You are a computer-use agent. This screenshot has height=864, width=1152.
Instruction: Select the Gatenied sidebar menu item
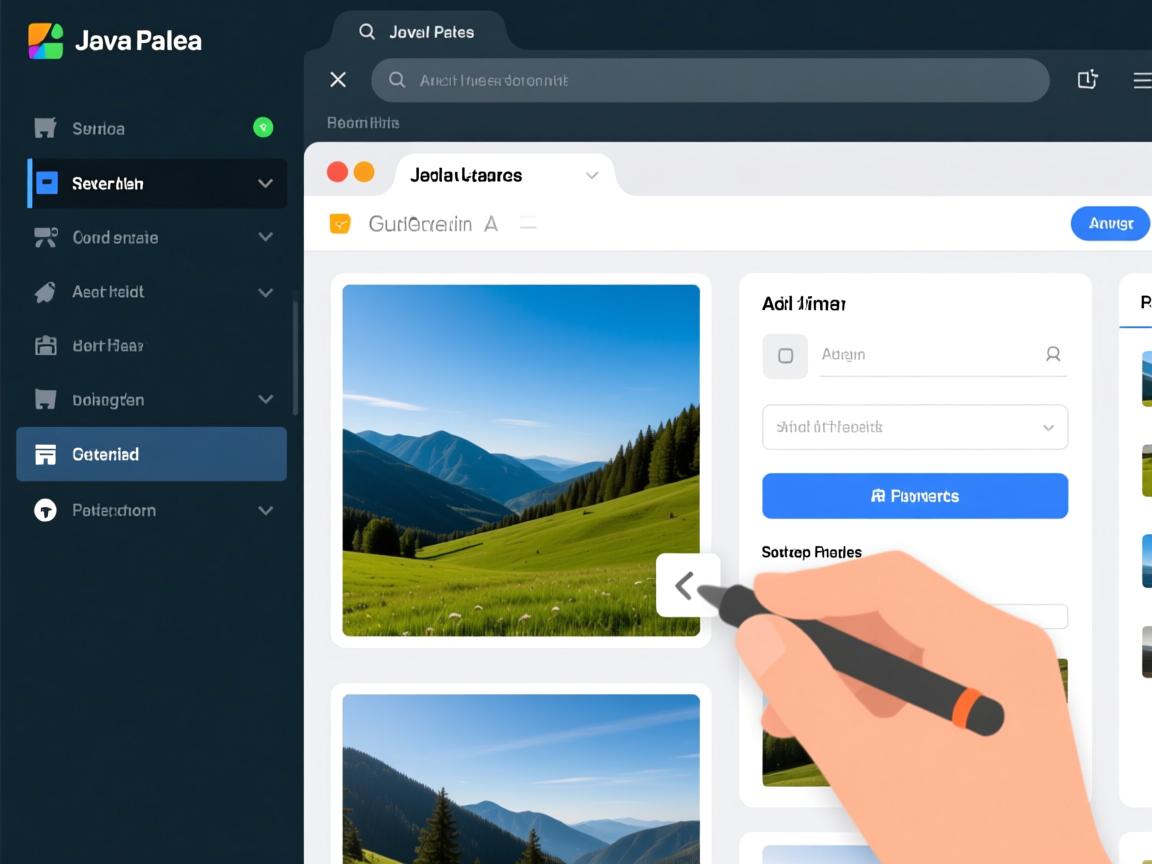coord(151,454)
